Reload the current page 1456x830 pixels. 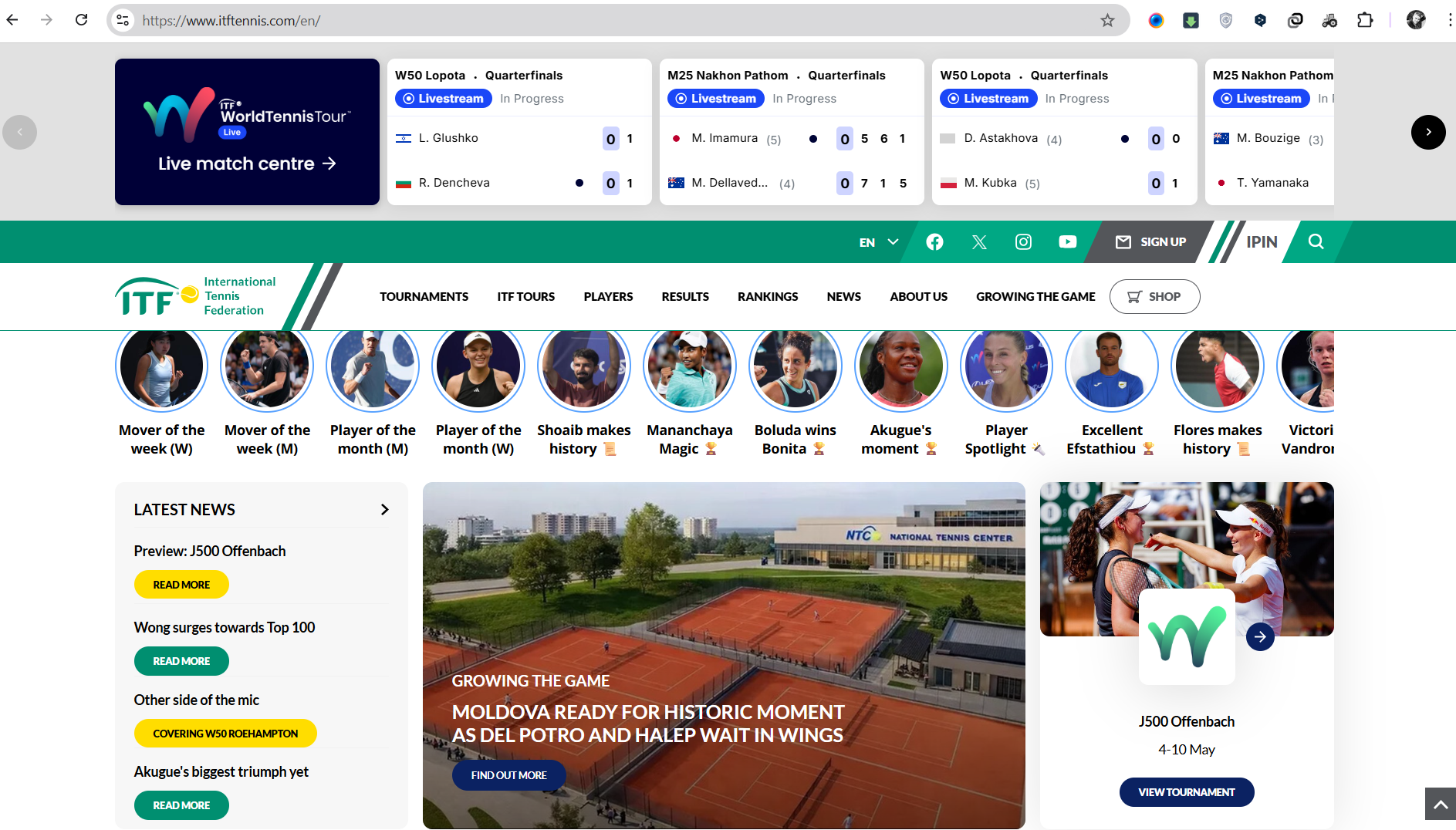coord(81,20)
